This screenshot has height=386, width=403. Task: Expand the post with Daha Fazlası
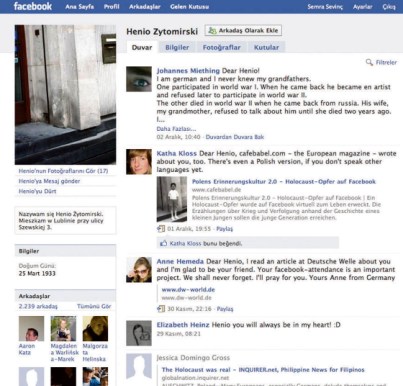pos(176,129)
